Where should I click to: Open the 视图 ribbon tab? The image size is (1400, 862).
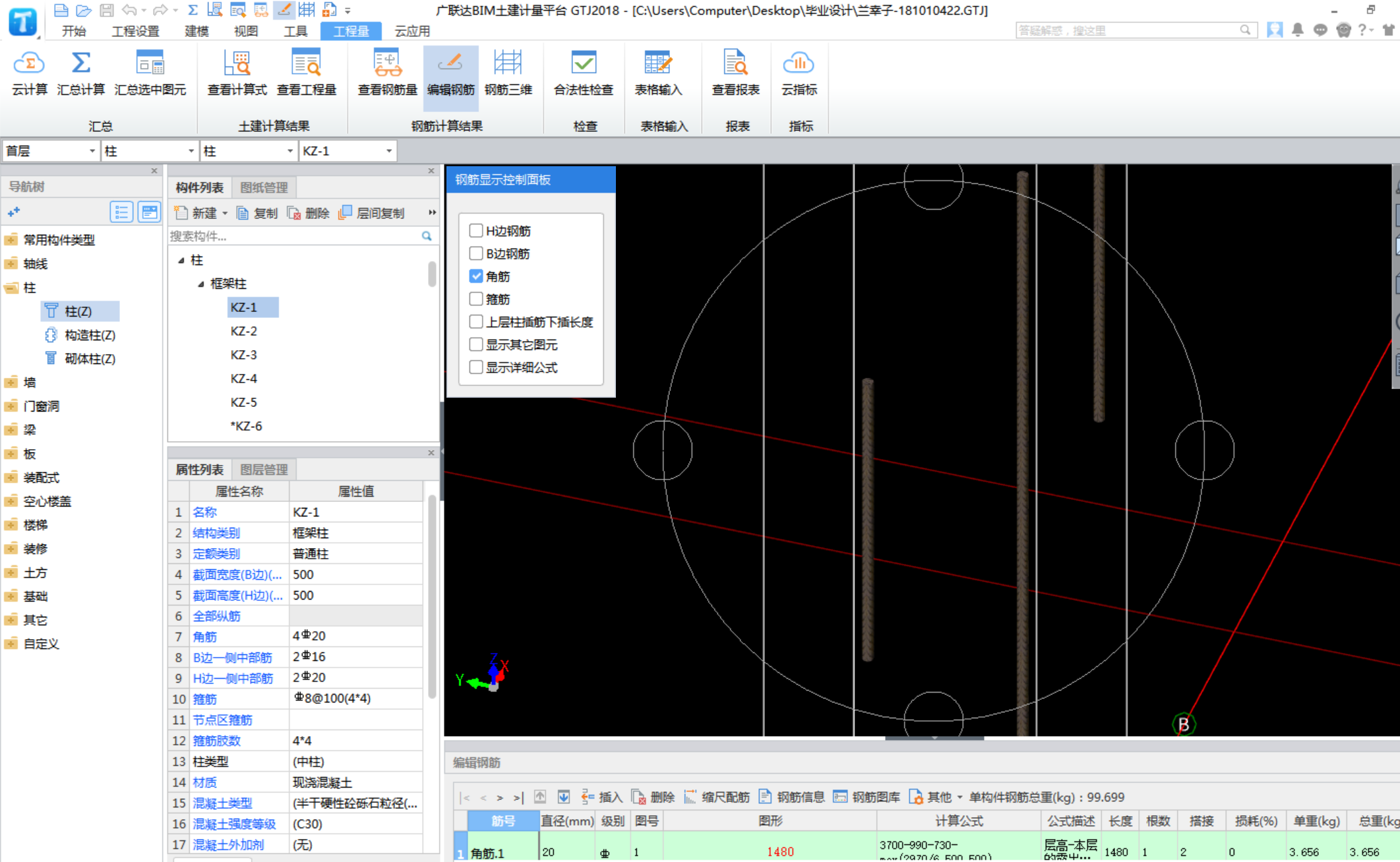click(246, 31)
